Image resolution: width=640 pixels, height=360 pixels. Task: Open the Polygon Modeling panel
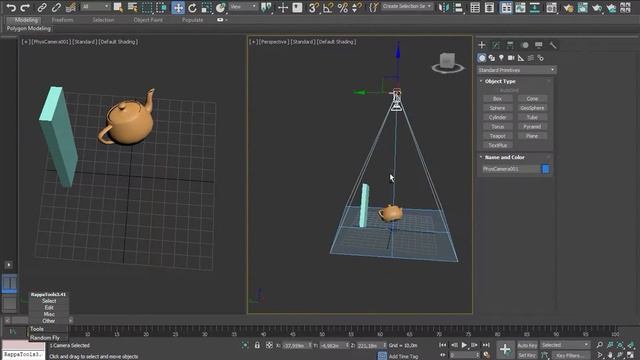(29, 29)
